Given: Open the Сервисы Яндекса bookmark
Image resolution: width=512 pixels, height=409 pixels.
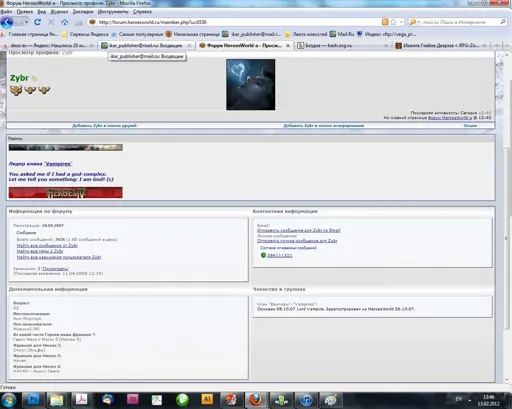Looking at the screenshot, I should click(x=85, y=34).
